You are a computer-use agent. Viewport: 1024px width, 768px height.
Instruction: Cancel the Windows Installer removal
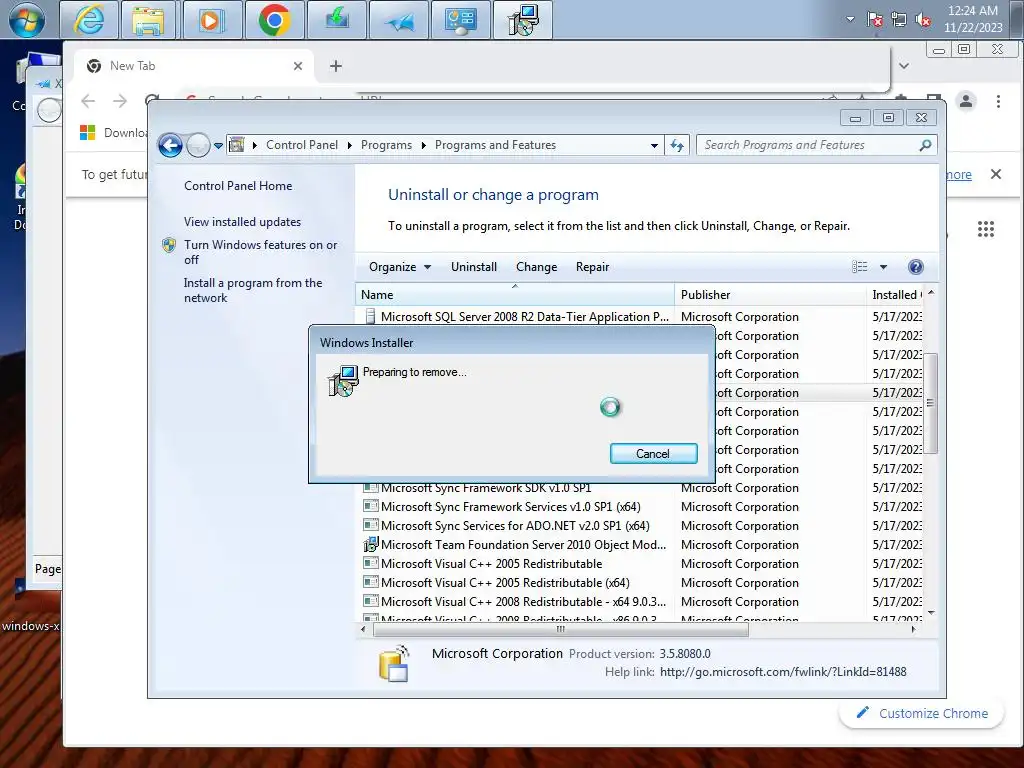(653, 453)
